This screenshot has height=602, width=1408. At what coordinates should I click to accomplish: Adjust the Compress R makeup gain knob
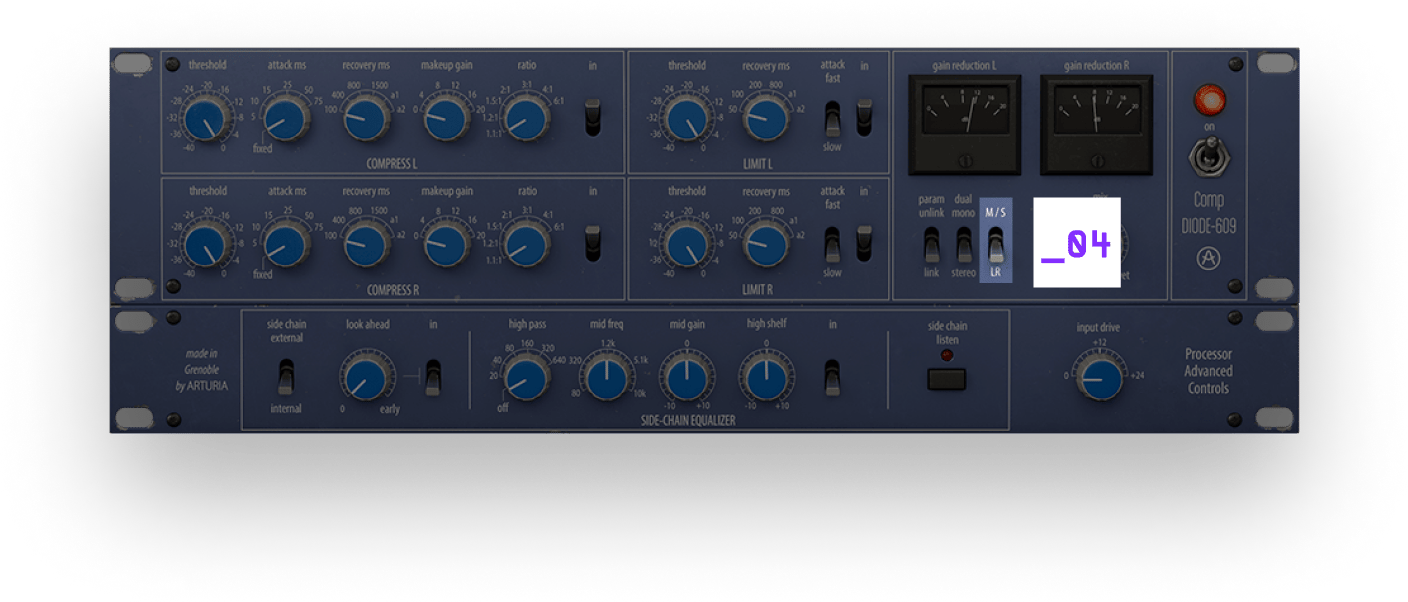click(x=446, y=245)
